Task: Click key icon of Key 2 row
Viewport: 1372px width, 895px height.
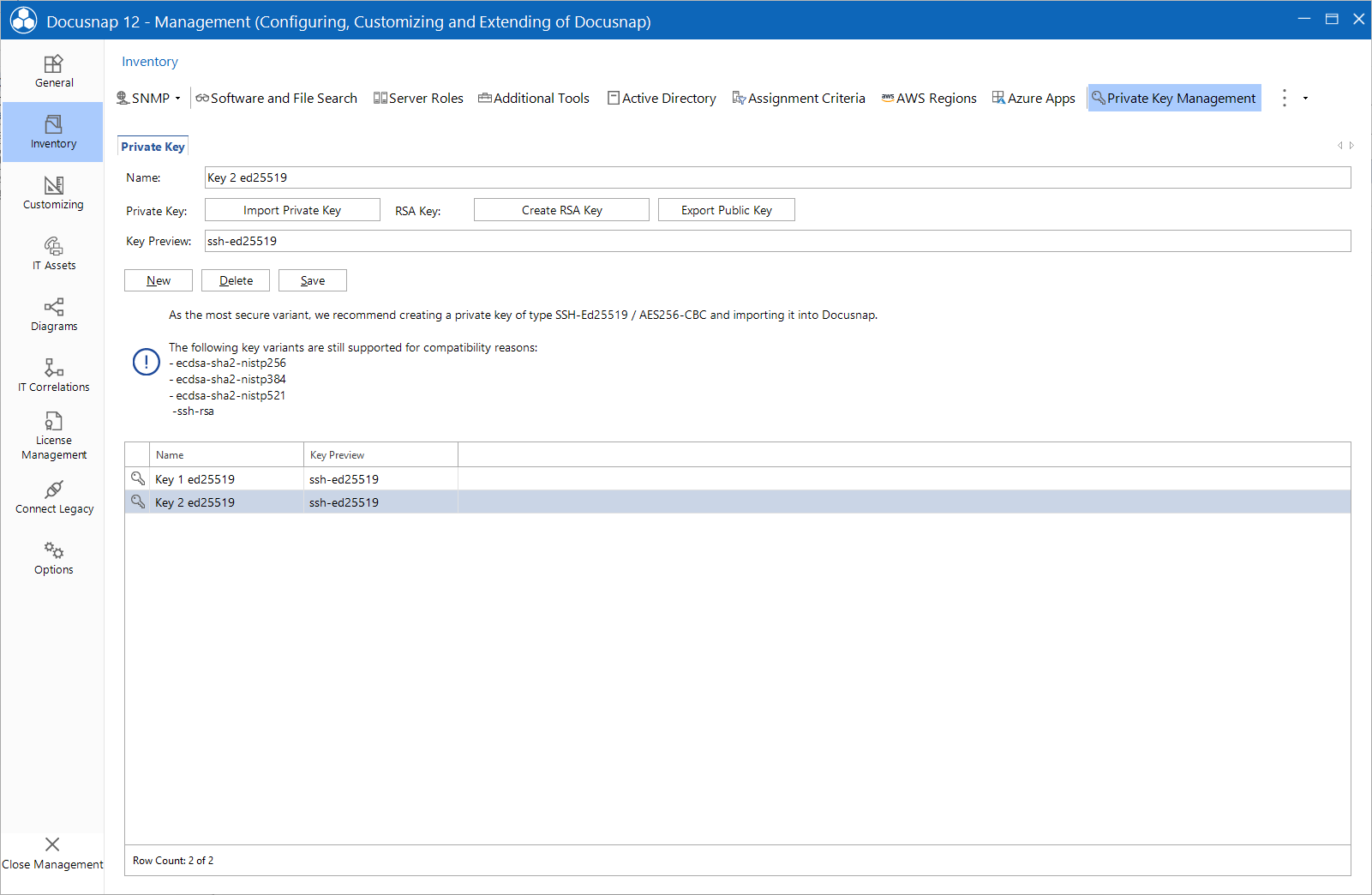Action: tap(138, 502)
